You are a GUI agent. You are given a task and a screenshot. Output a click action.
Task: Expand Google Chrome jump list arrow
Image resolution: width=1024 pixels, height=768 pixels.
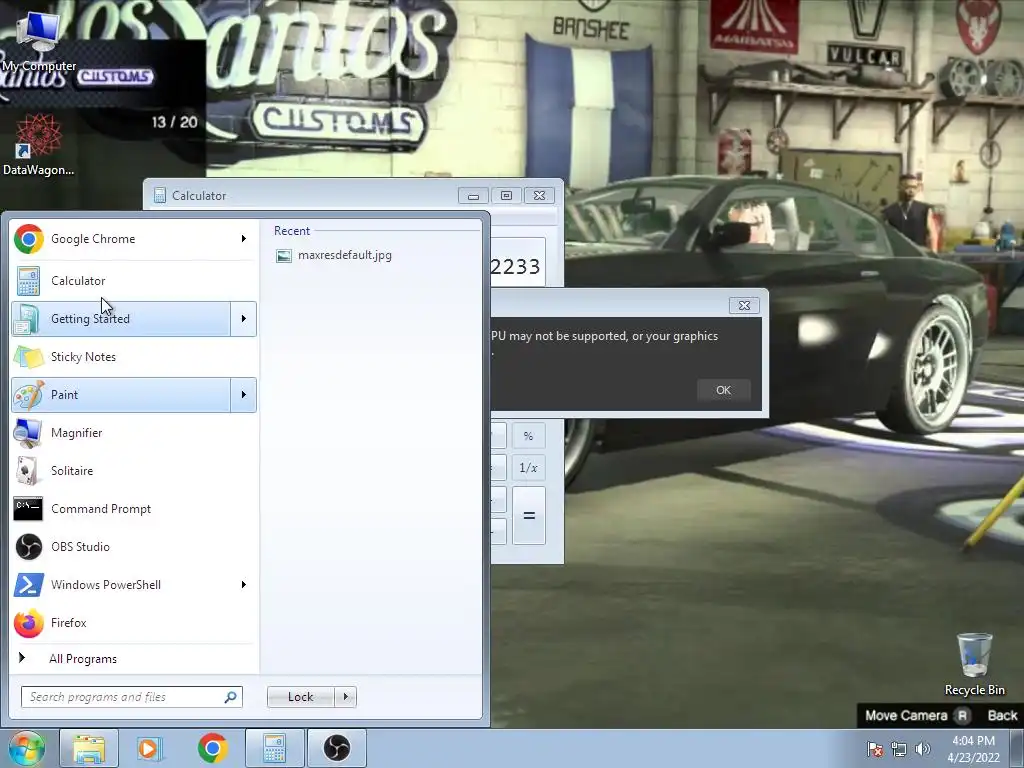[x=244, y=239]
